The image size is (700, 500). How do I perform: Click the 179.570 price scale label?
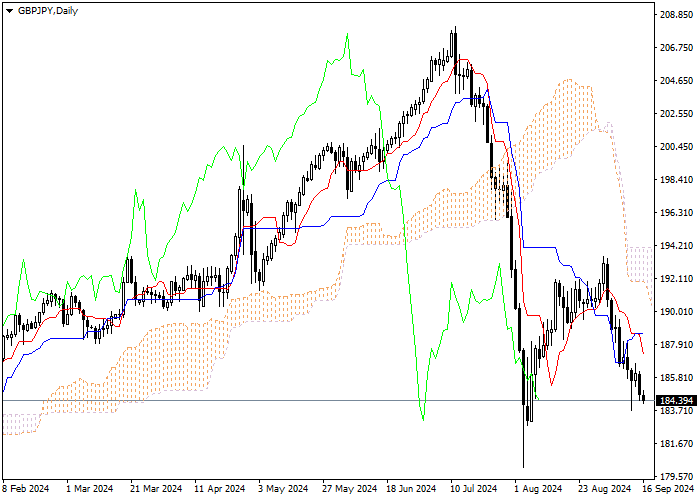coord(676,477)
